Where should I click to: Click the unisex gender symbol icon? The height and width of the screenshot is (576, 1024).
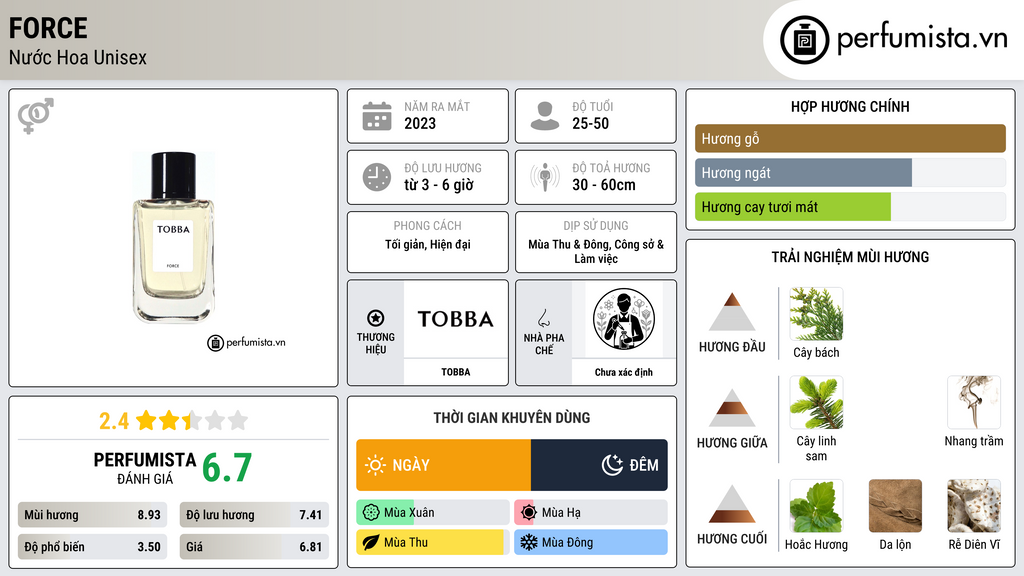tap(35, 116)
